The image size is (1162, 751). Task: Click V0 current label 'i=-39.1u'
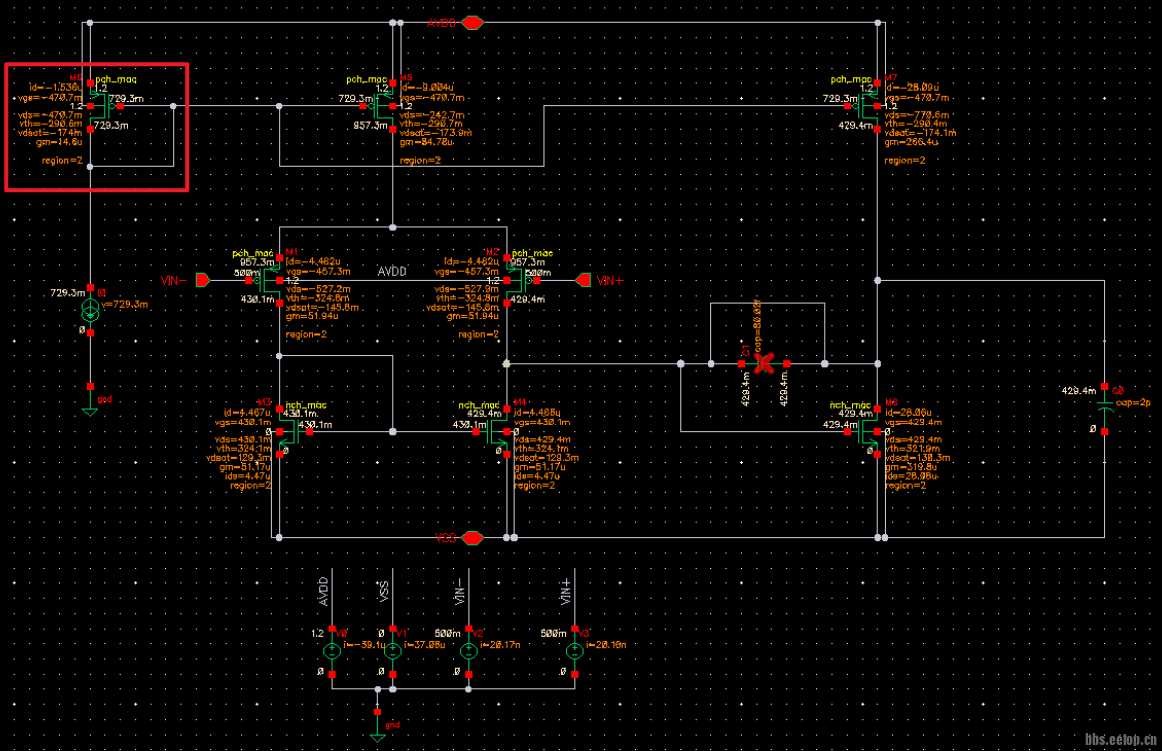click(364, 645)
